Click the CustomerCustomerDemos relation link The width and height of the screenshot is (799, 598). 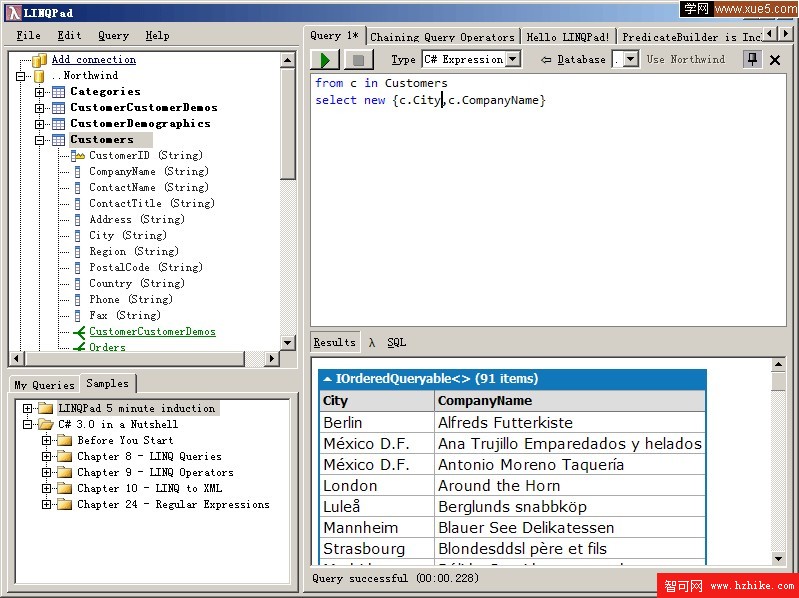click(x=152, y=332)
